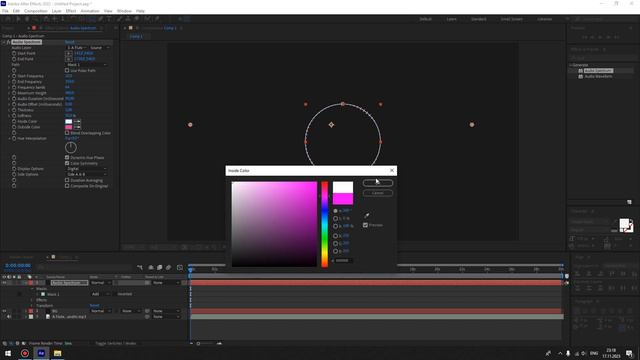Confirm with OK button in color dialog
The height and width of the screenshot is (360, 640).
pos(378,182)
